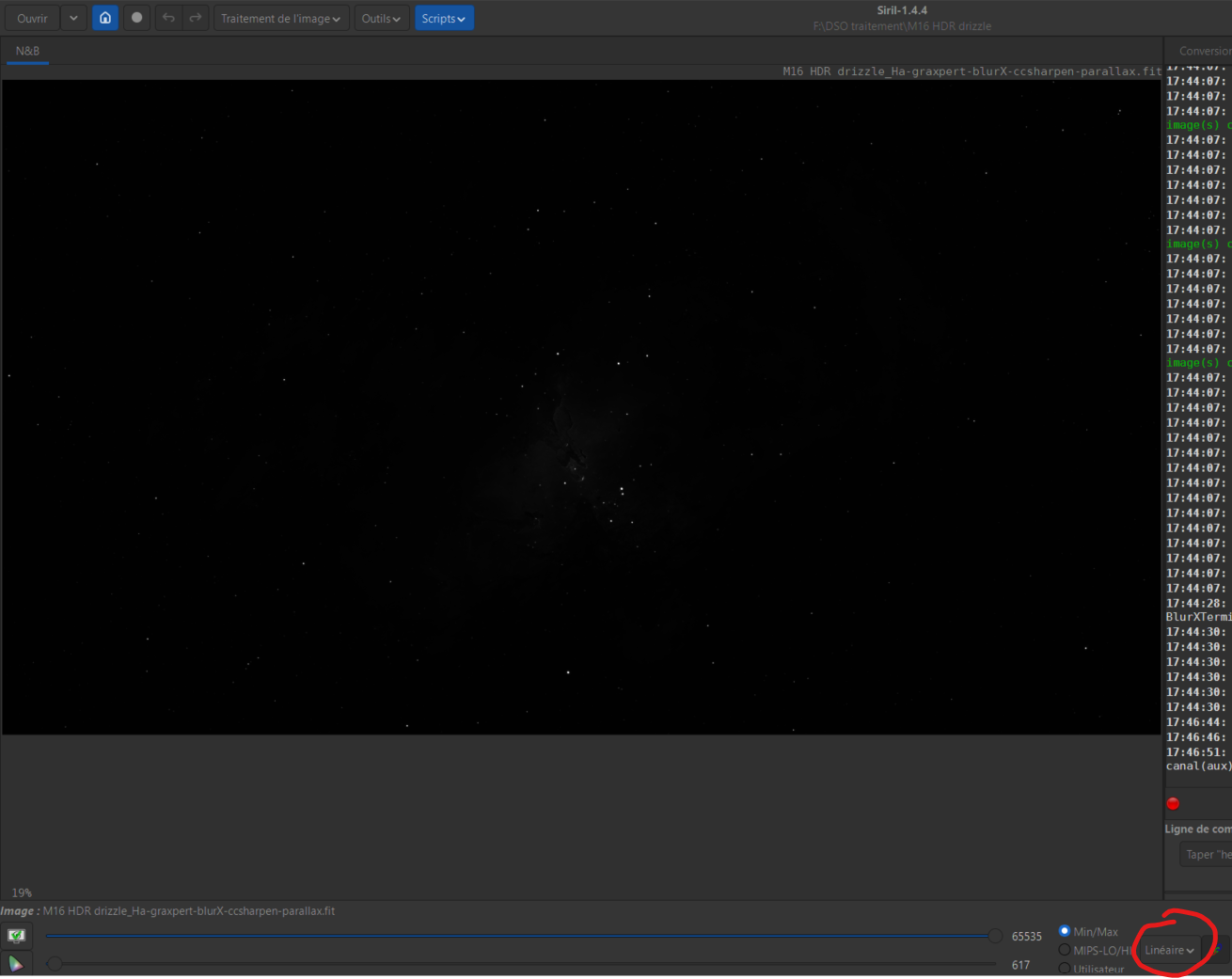Click the snapshot icon left of upper slider
1232x979 pixels.
[x=16, y=936]
